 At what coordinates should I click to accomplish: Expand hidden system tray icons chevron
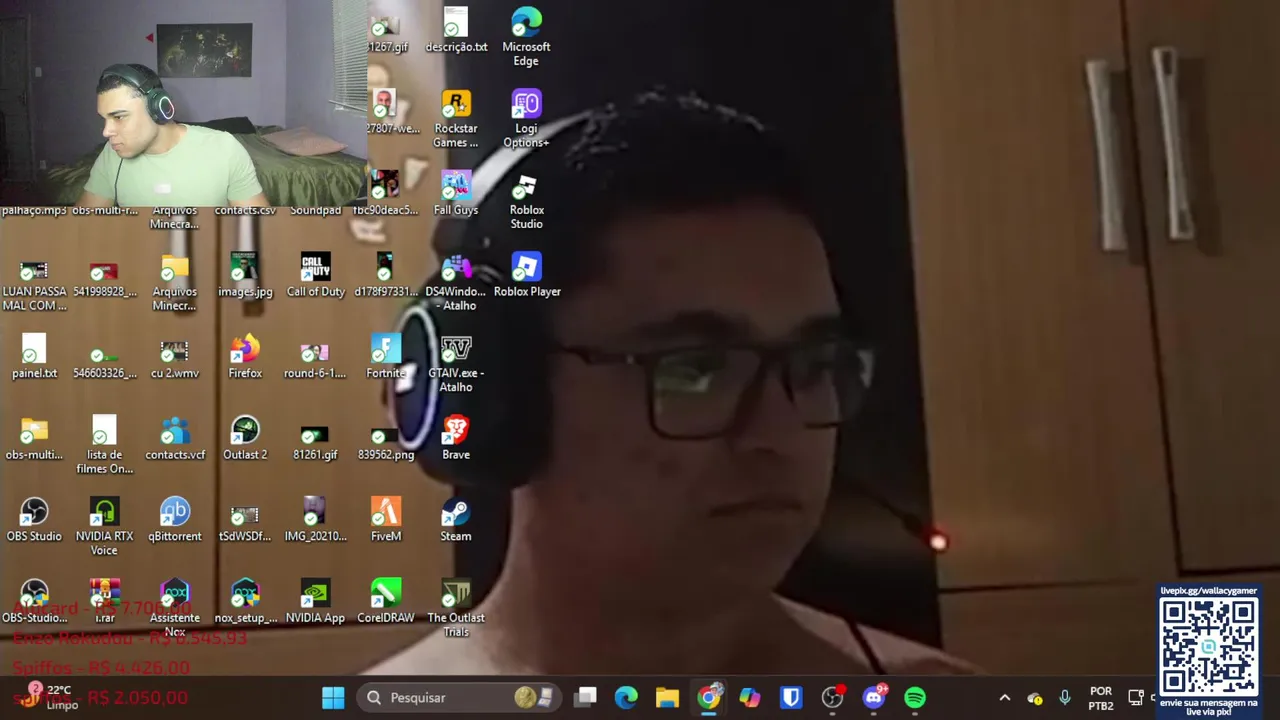pos(1005,698)
